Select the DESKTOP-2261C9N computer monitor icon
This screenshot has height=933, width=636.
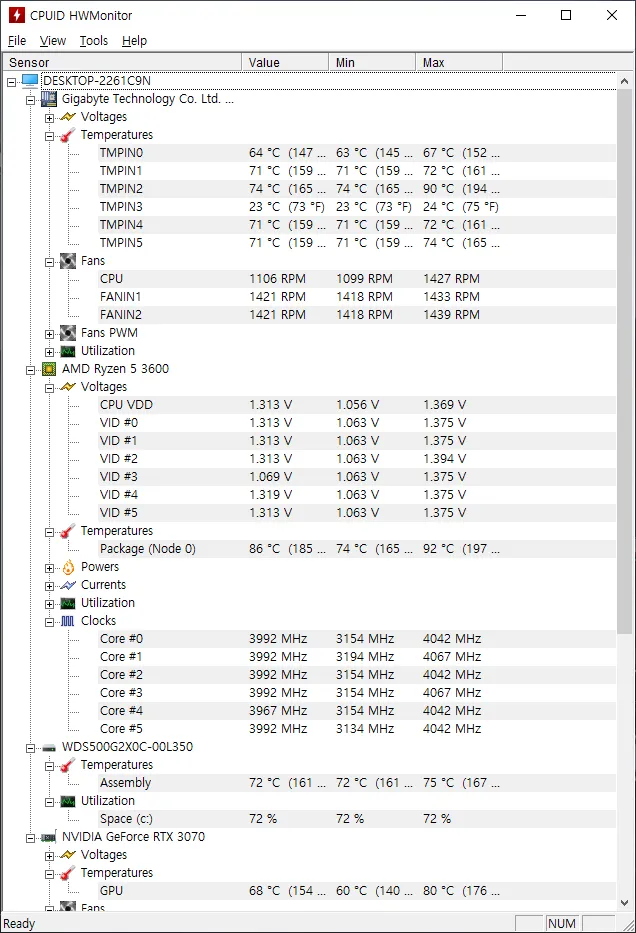click(30, 81)
